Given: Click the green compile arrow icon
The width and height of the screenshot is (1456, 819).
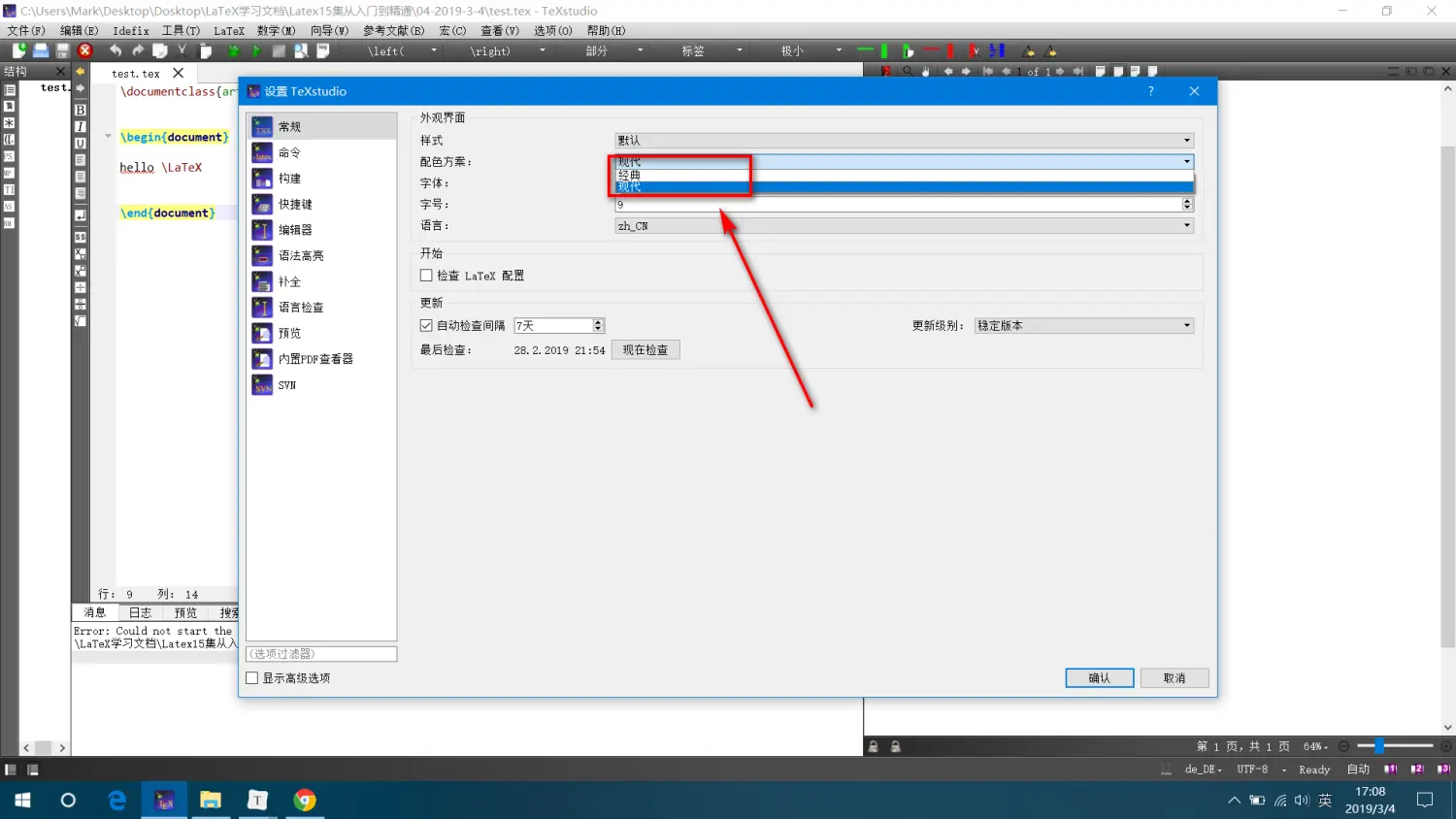Looking at the screenshot, I should (x=256, y=50).
